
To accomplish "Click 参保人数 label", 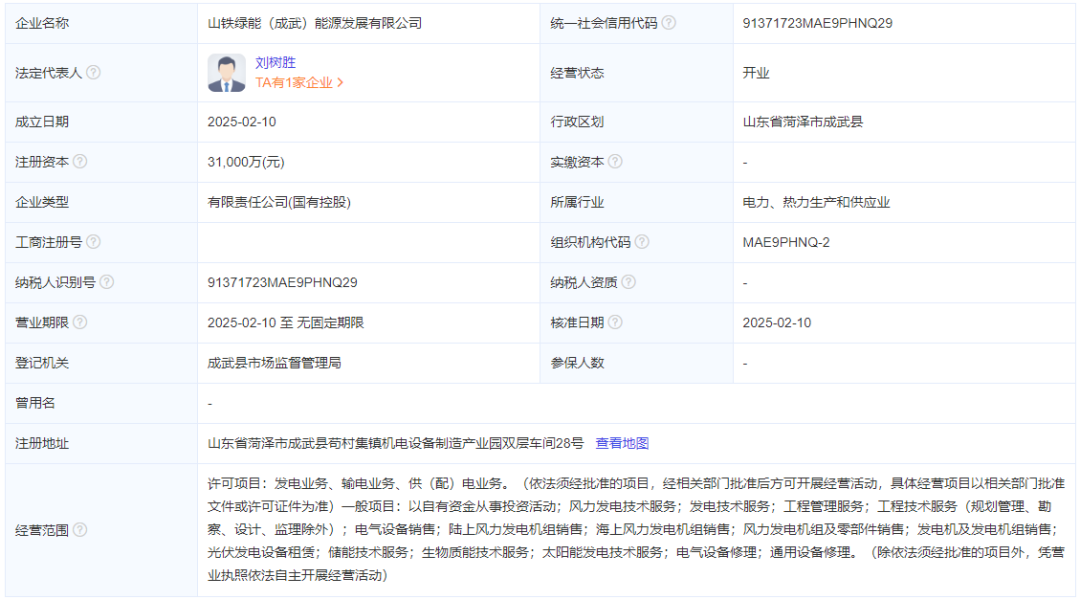I will 577,362.
